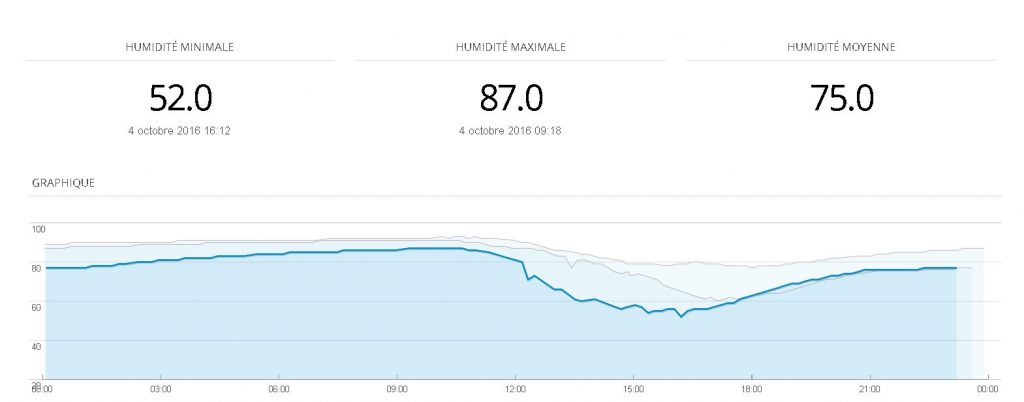
Task: Click the lowest dip of the blue humidity line
Action: coord(681,316)
